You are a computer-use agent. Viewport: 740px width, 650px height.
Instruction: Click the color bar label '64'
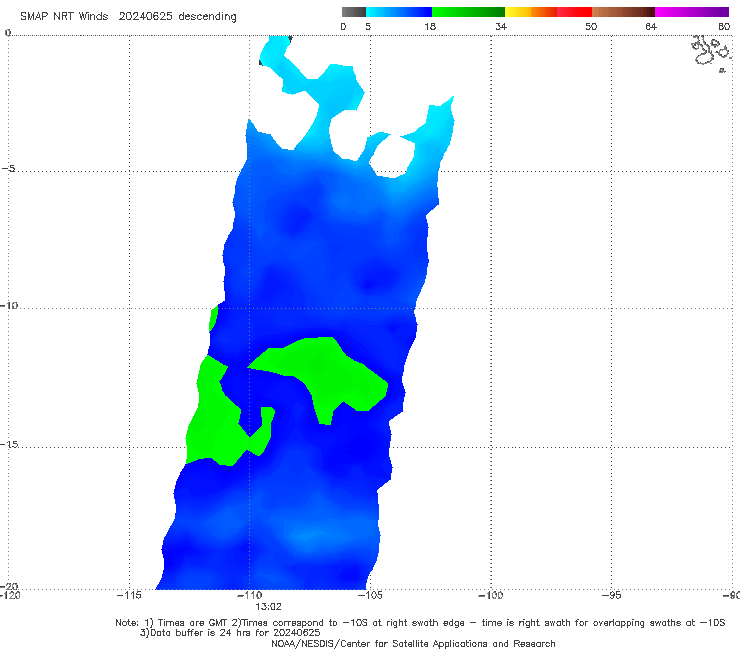[651, 27]
